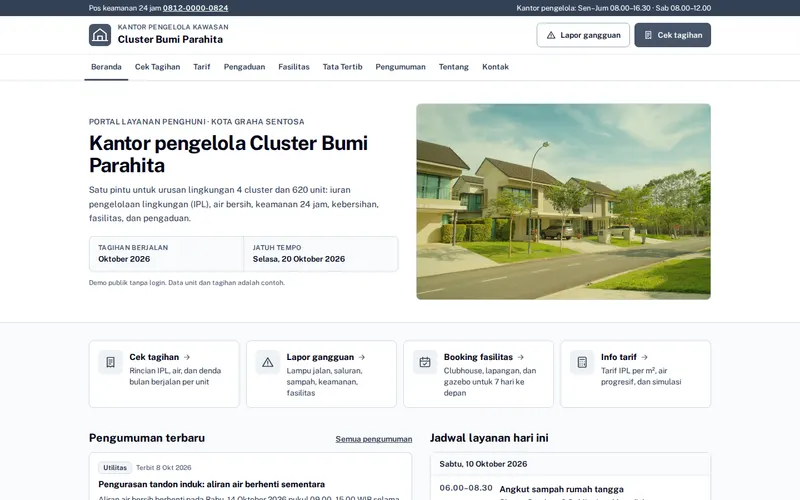The image size is (800, 500).
Task: Click the 'Pengumuman terbaru' heading
Action: [147, 438]
